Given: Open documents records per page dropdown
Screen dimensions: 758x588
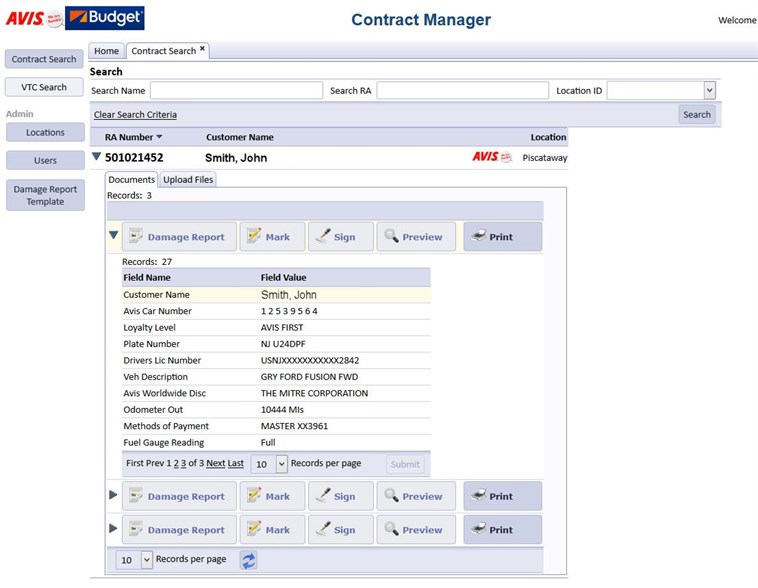Looking at the screenshot, I should click(x=147, y=559).
